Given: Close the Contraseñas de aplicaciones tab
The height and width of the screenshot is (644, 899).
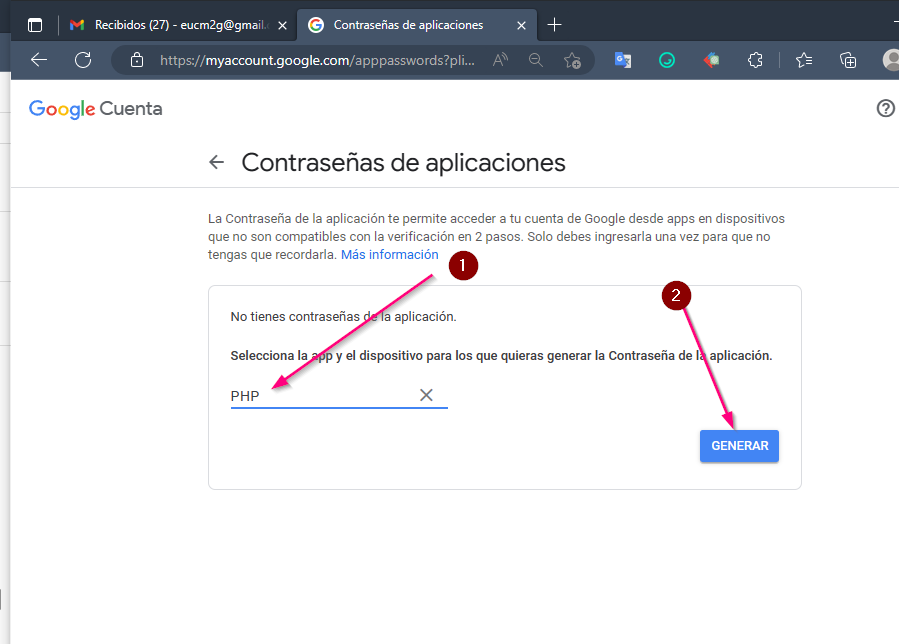Looking at the screenshot, I should pyautogui.click(x=521, y=25).
